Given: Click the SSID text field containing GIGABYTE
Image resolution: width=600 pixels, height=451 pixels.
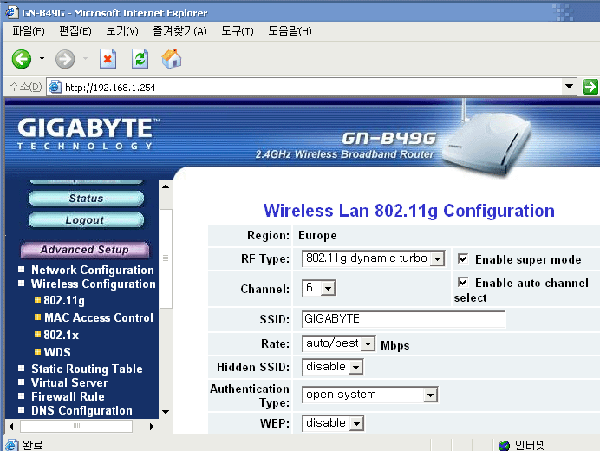Looking at the screenshot, I should point(404,319).
